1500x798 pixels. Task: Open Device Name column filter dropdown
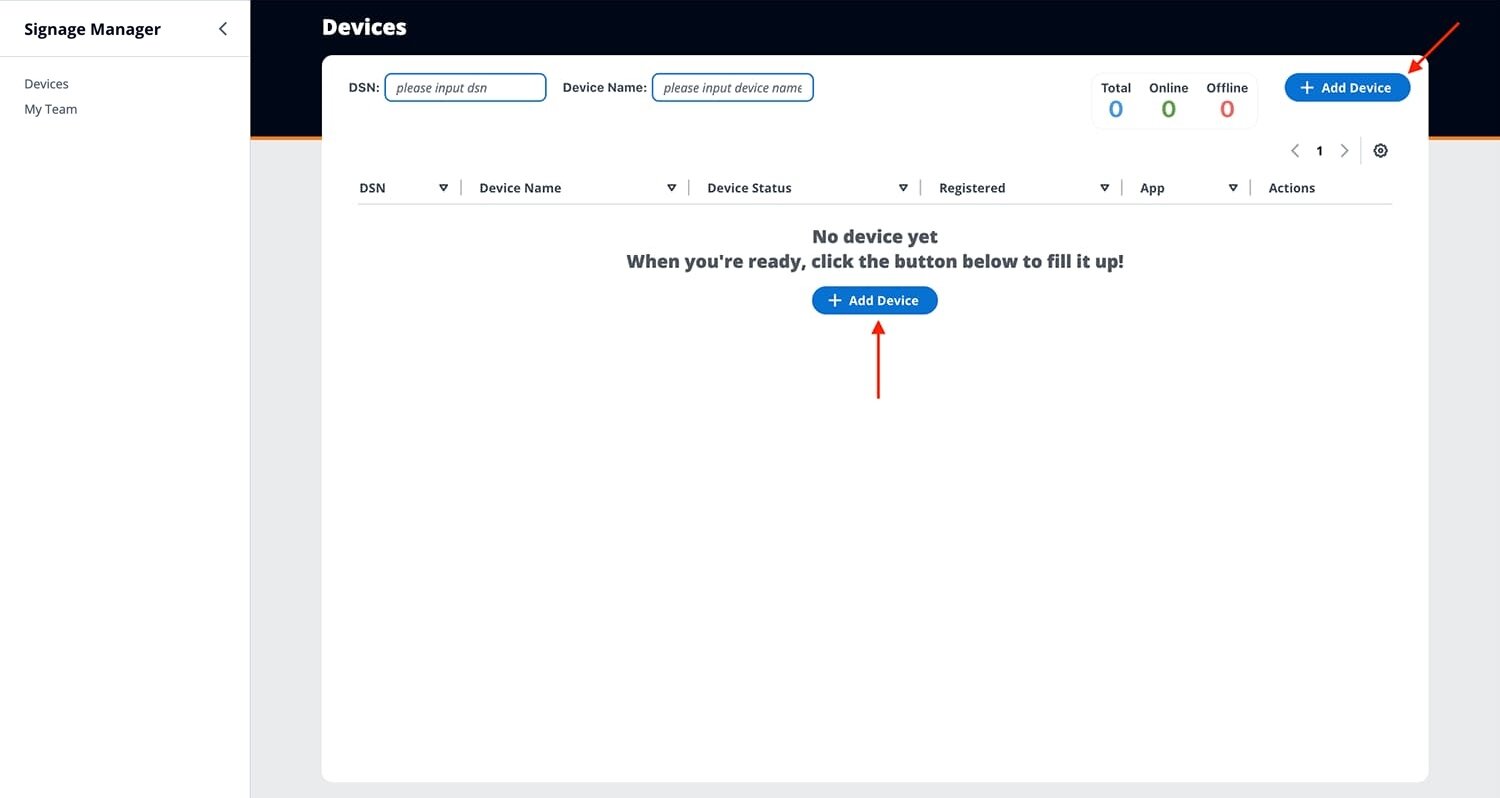click(x=671, y=188)
